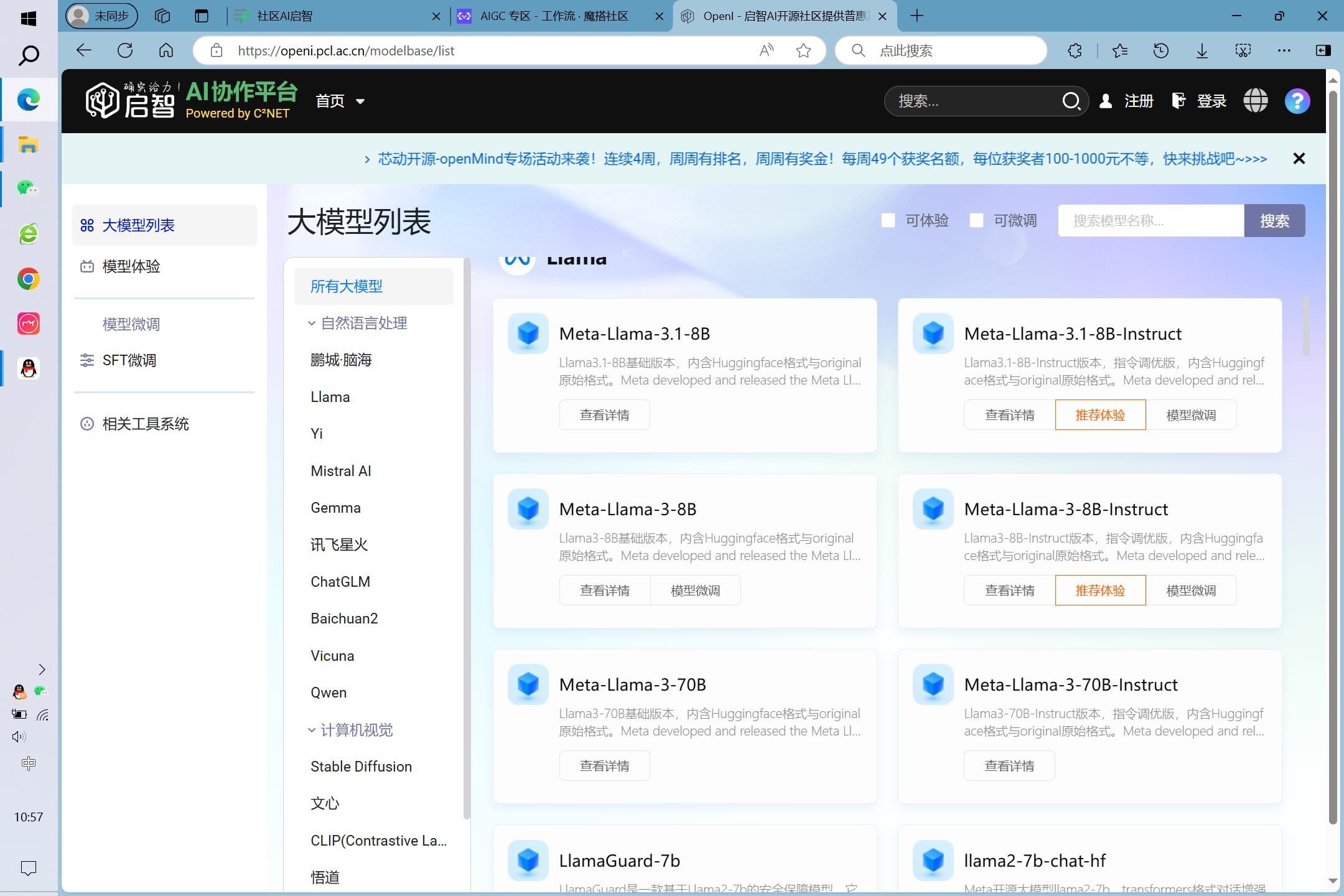
Task: Select ChatGLM category
Action: (x=340, y=582)
